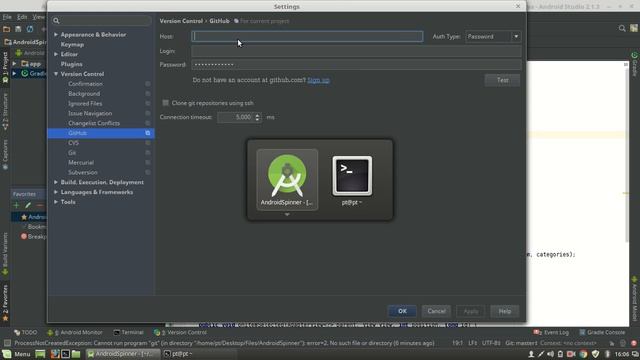The width and height of the screenshot is (640, 360).
Task: Click the terminal launcher in taskbar
Action: [65, 354]
